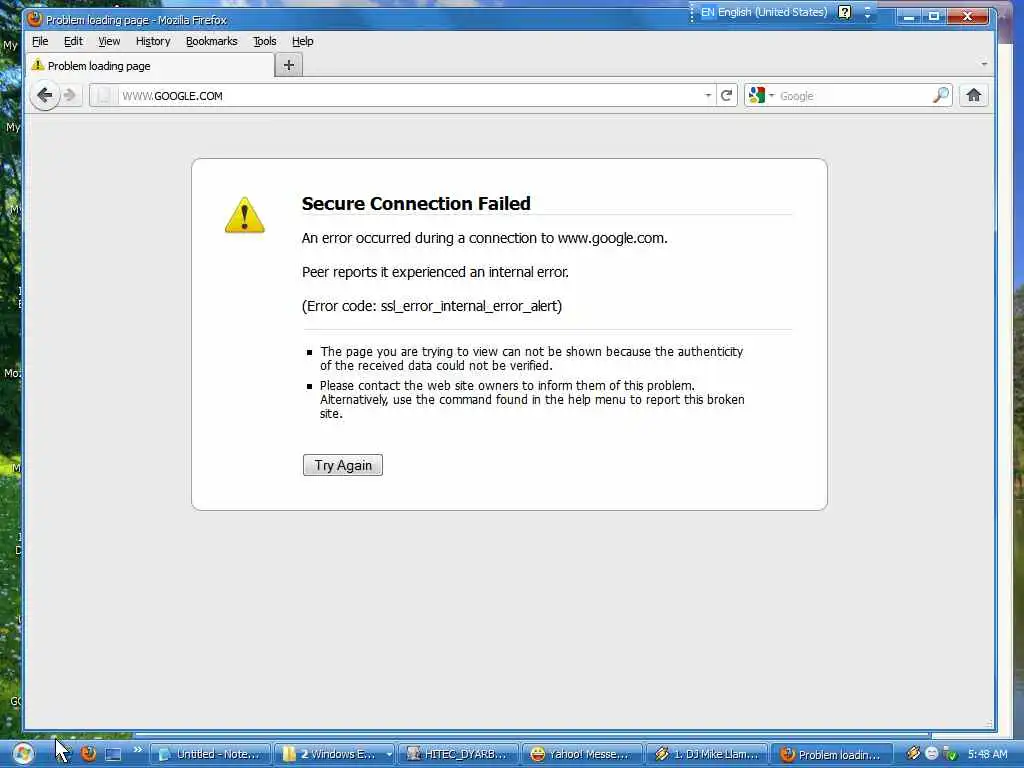Click Winamp lightning tray icon
This screenshot has height=768, width=1024.
[912, 754]
